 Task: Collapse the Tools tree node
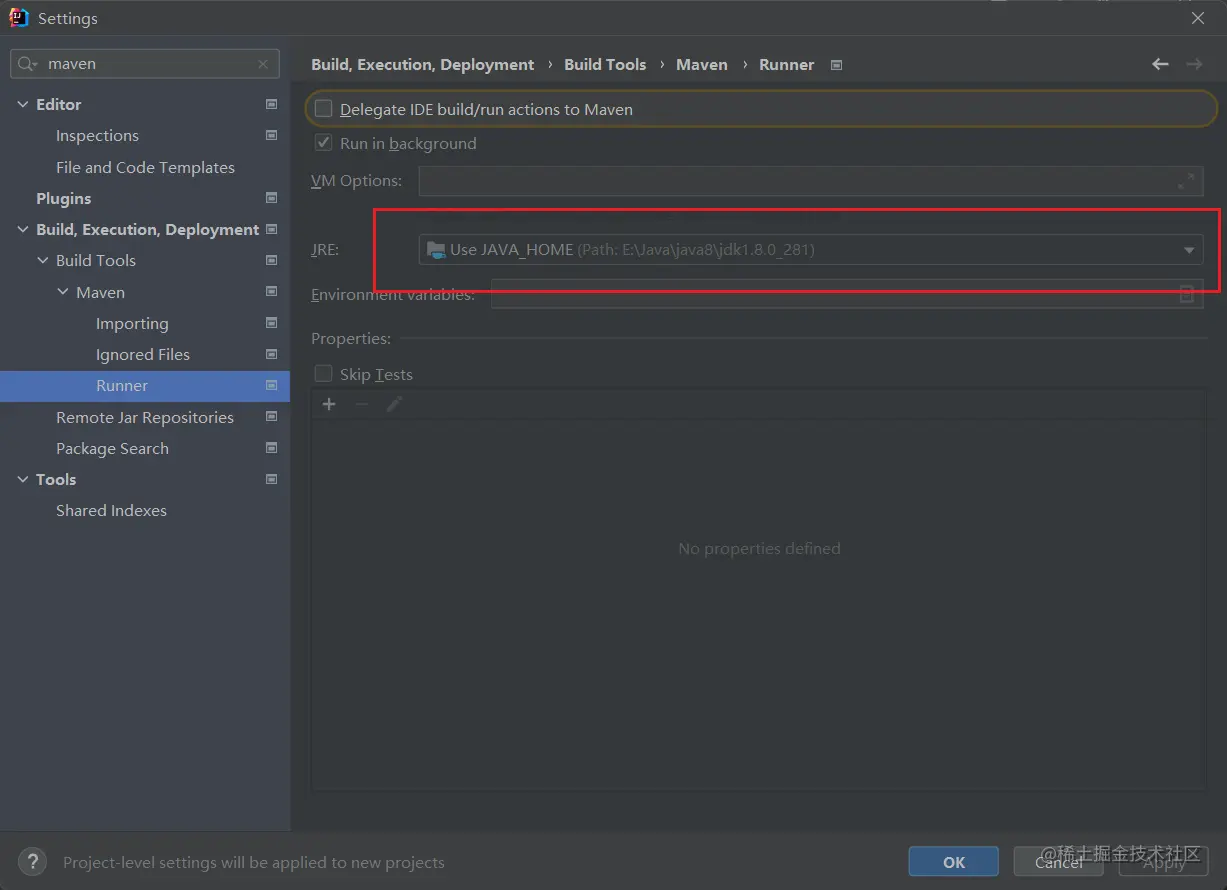pyautogui.click(x=22, y=479)
